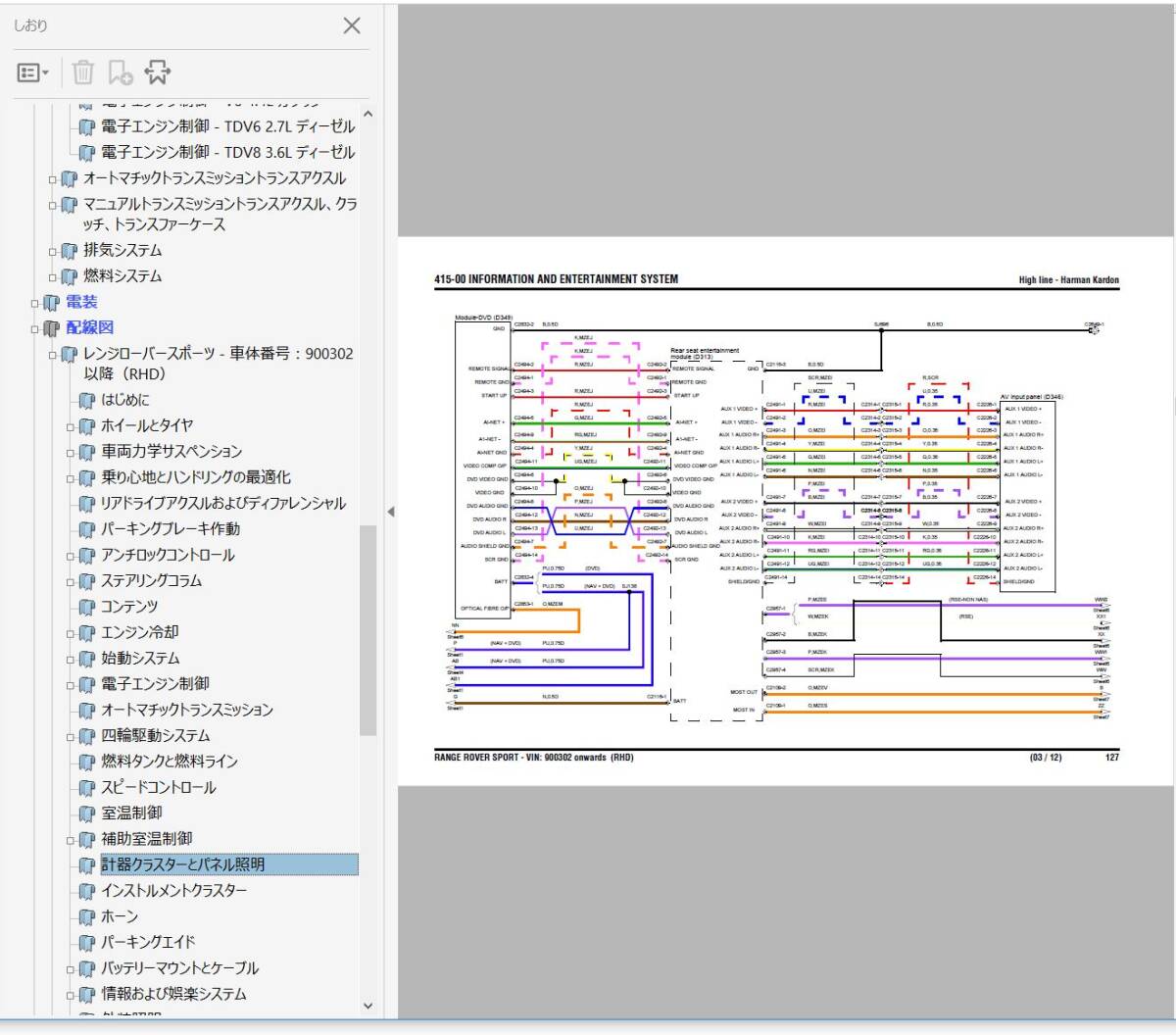This screenshot has height=1035, width=1176.
Task: Click the wiring diagram page in viewer
Action: point(785,511)
